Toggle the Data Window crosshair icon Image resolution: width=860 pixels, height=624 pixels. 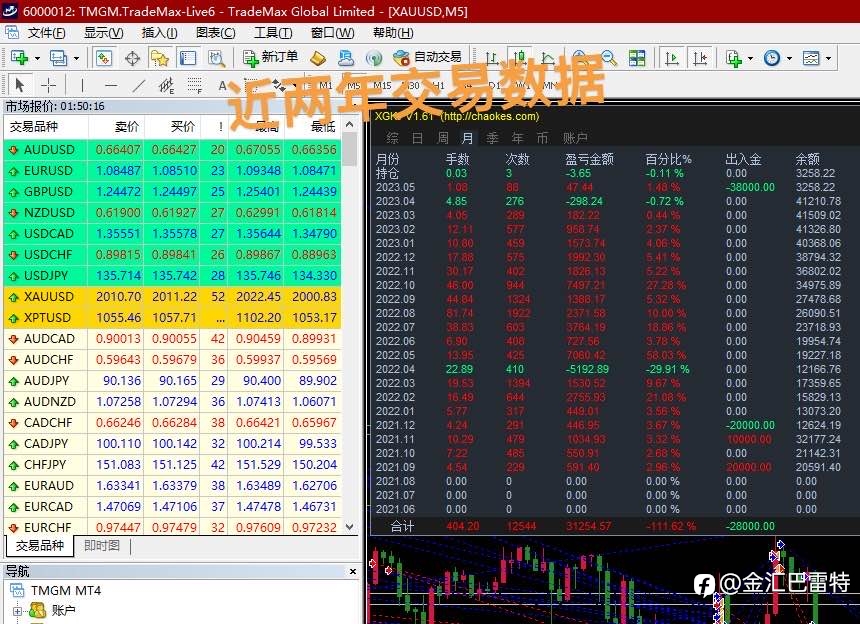(132, 58)
